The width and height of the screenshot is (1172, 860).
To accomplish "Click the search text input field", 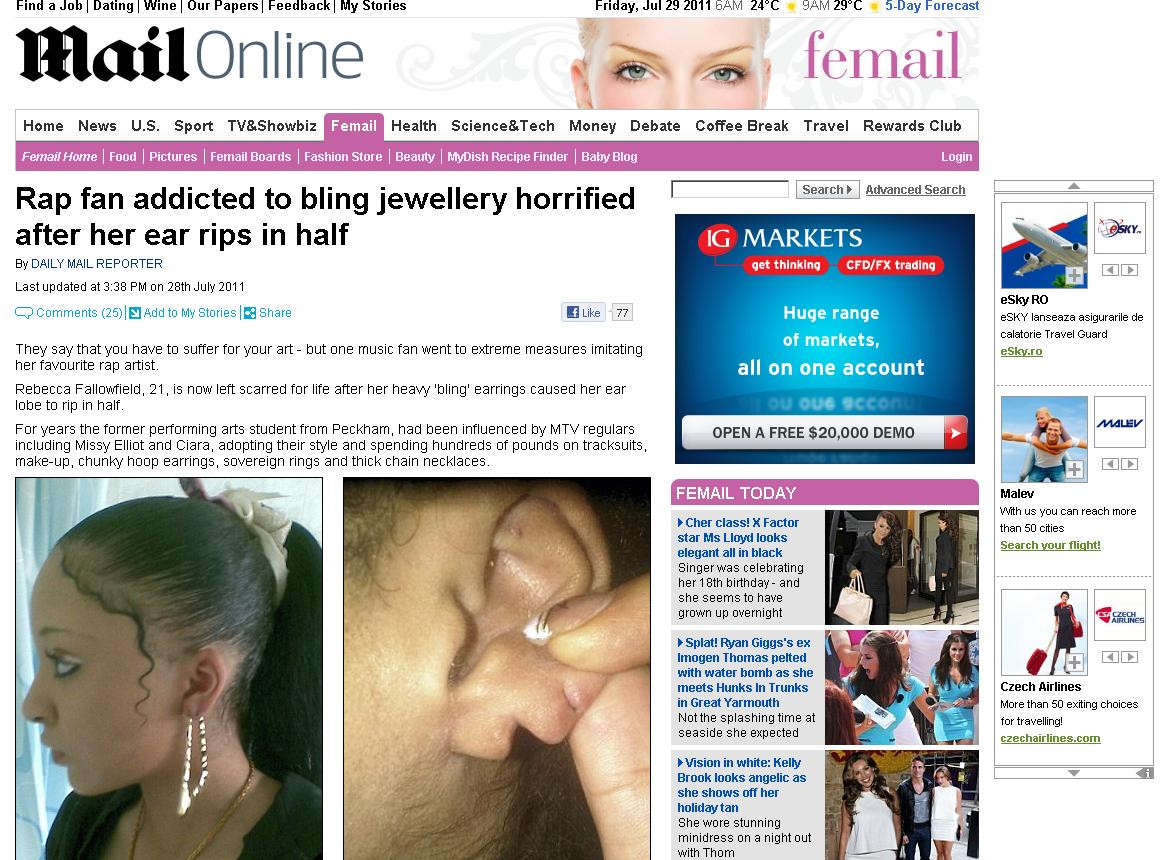I will click(730, 190).
